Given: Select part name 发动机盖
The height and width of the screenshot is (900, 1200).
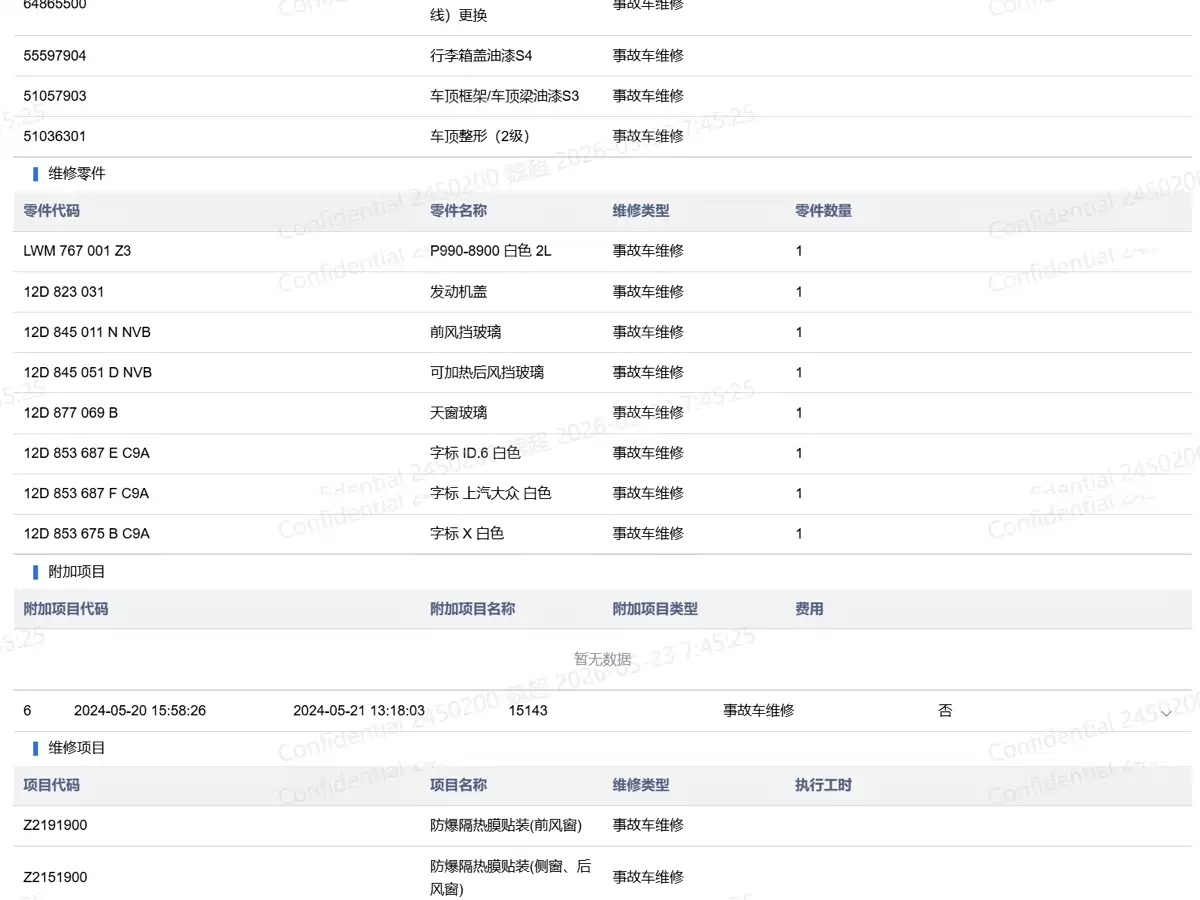Looking at the screenshot, I should coord(459,292).
